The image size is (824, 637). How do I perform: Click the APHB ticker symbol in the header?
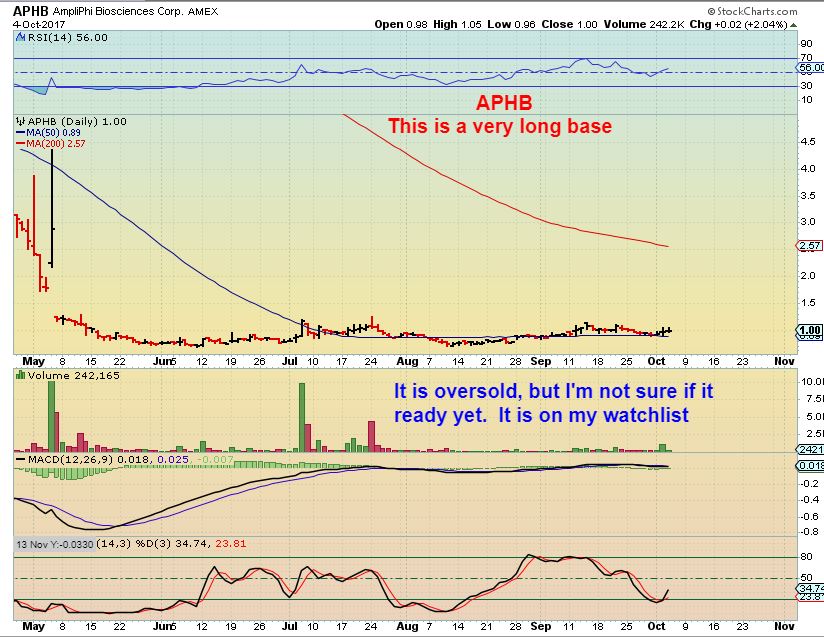tap(30, 11)
